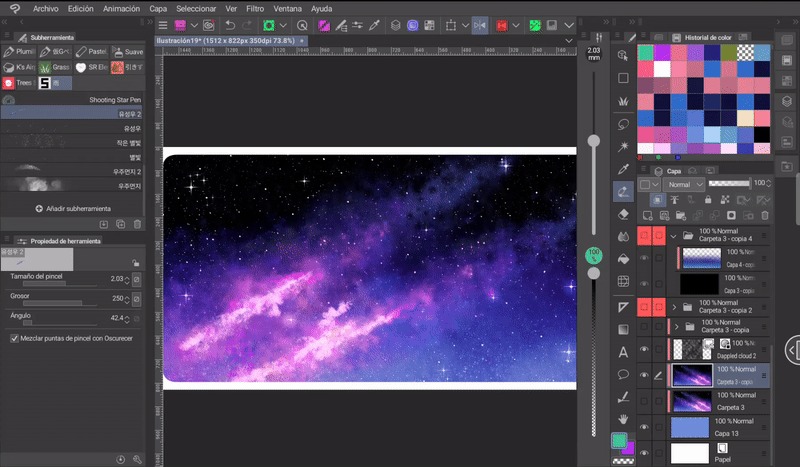Screen dimensions: 800x467
Task: Select the Speech balloon tool
Action: pos(623,374)
